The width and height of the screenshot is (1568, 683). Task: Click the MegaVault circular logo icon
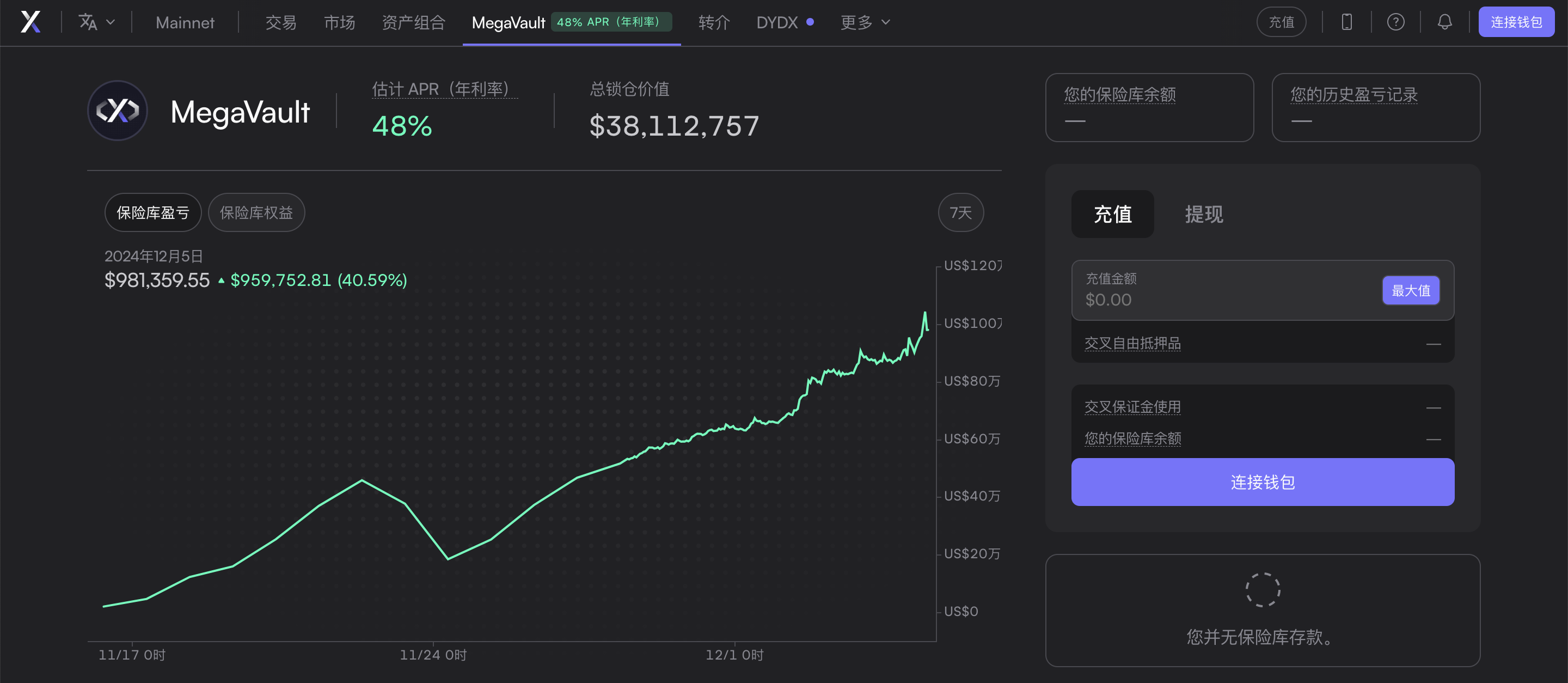[117, 111]
